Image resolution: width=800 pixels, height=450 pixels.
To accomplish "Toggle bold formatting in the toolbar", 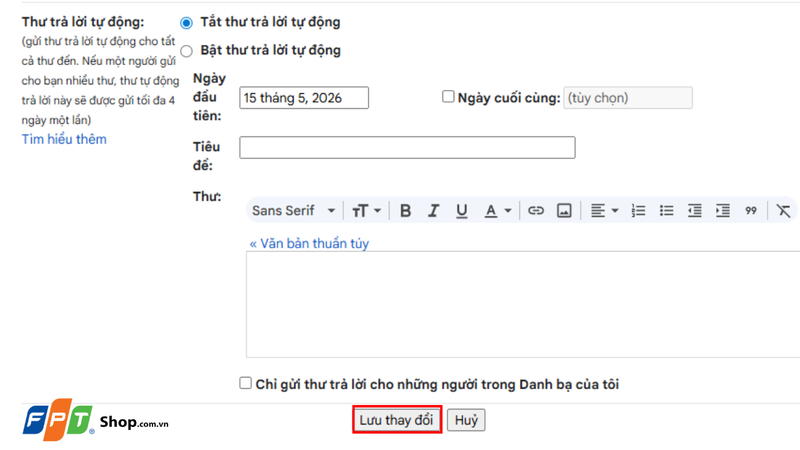I will [405, 211].
